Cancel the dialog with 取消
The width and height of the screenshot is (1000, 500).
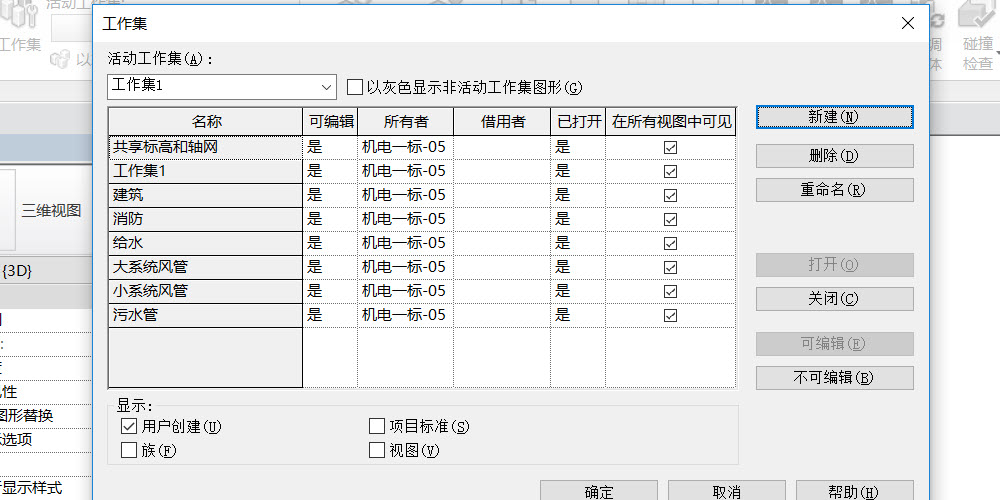(726, 491)
